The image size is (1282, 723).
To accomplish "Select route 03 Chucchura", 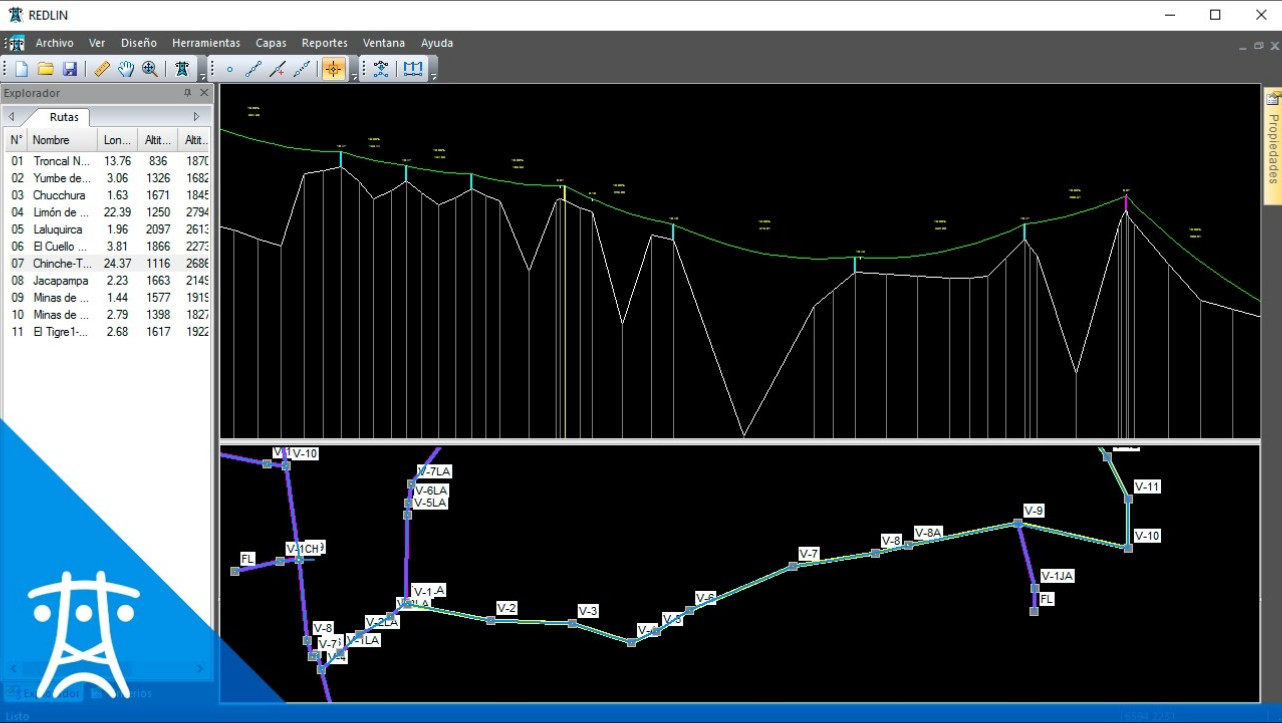I will tap(107, 195).
